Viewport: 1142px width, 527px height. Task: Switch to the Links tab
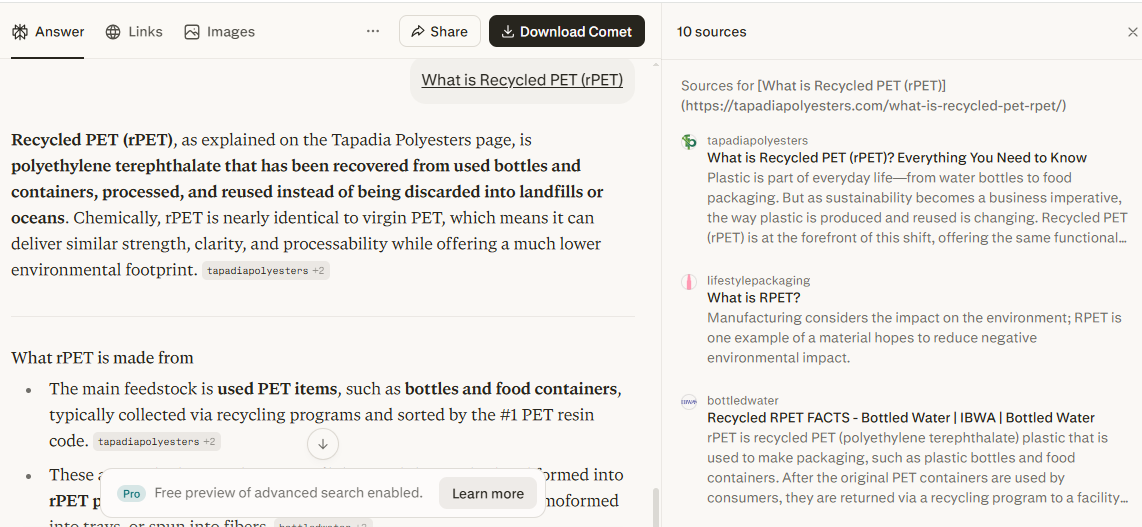coord(134,31)
